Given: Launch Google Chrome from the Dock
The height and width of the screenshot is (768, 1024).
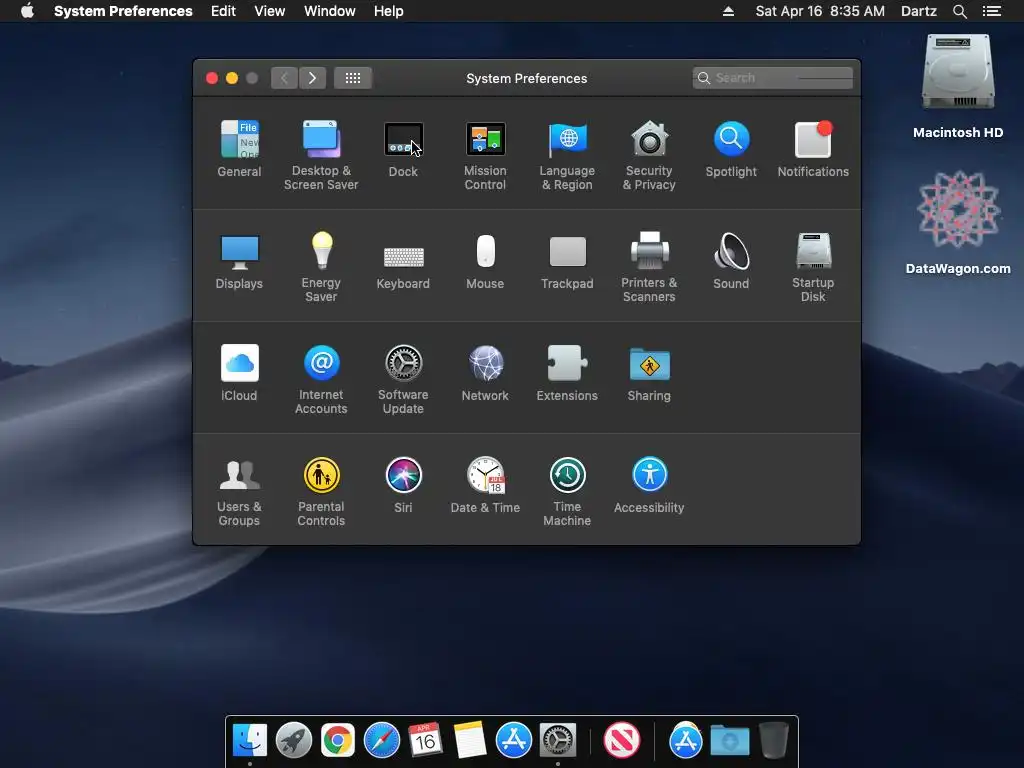Looking at the screenshot, I should (338, 740).
